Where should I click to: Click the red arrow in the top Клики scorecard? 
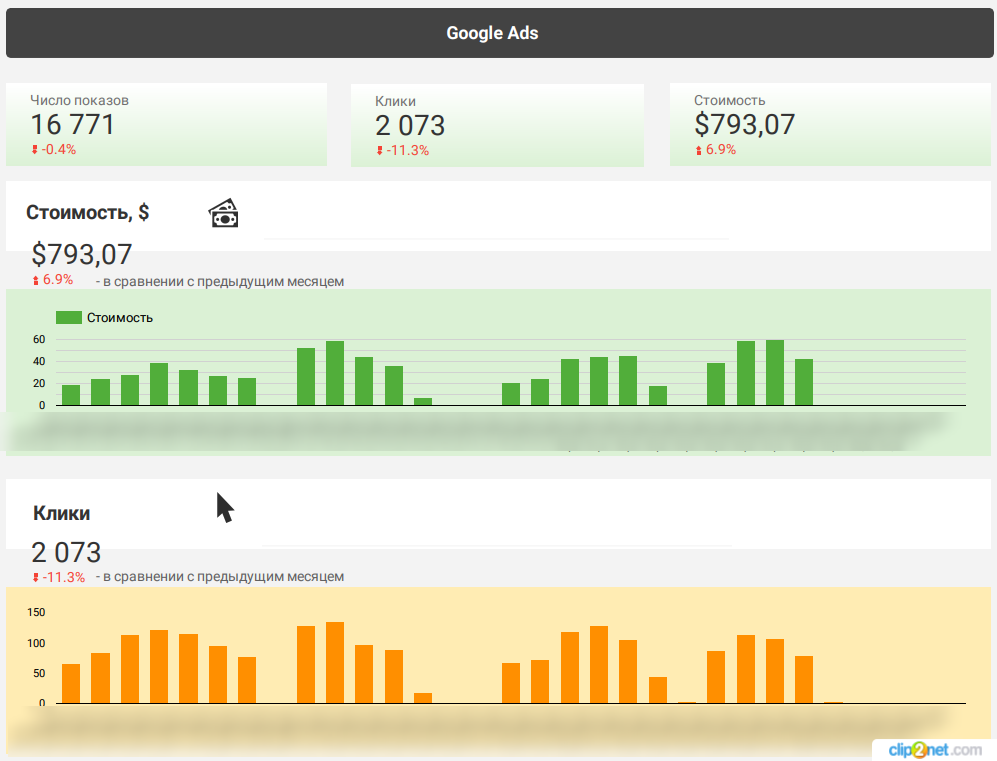tap(380, 151)
